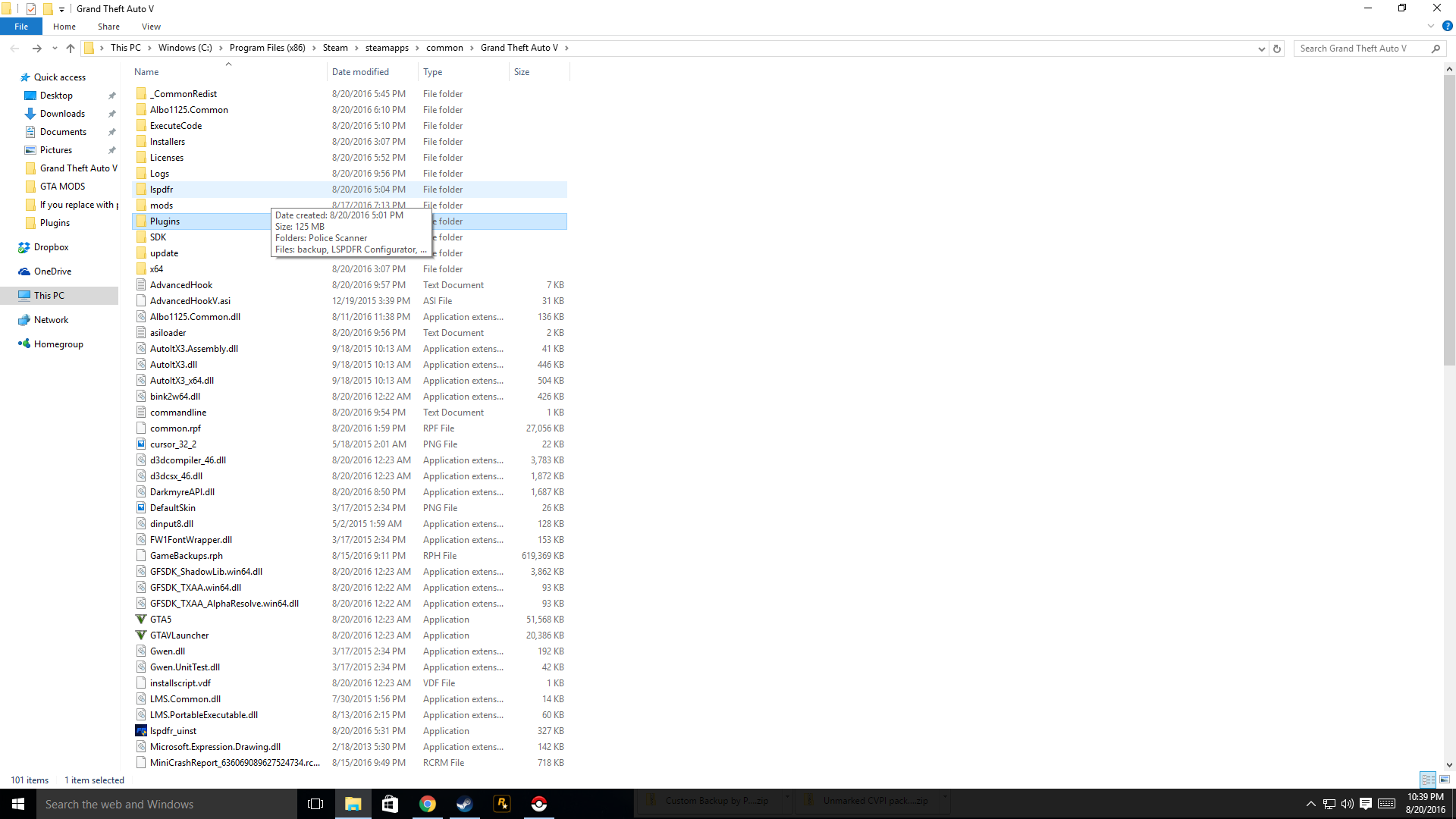Image resolution: width=1456 pixels, height=819 pixels.
Task: Open recent locations dropdown arrow
Action: click(55, 49)
